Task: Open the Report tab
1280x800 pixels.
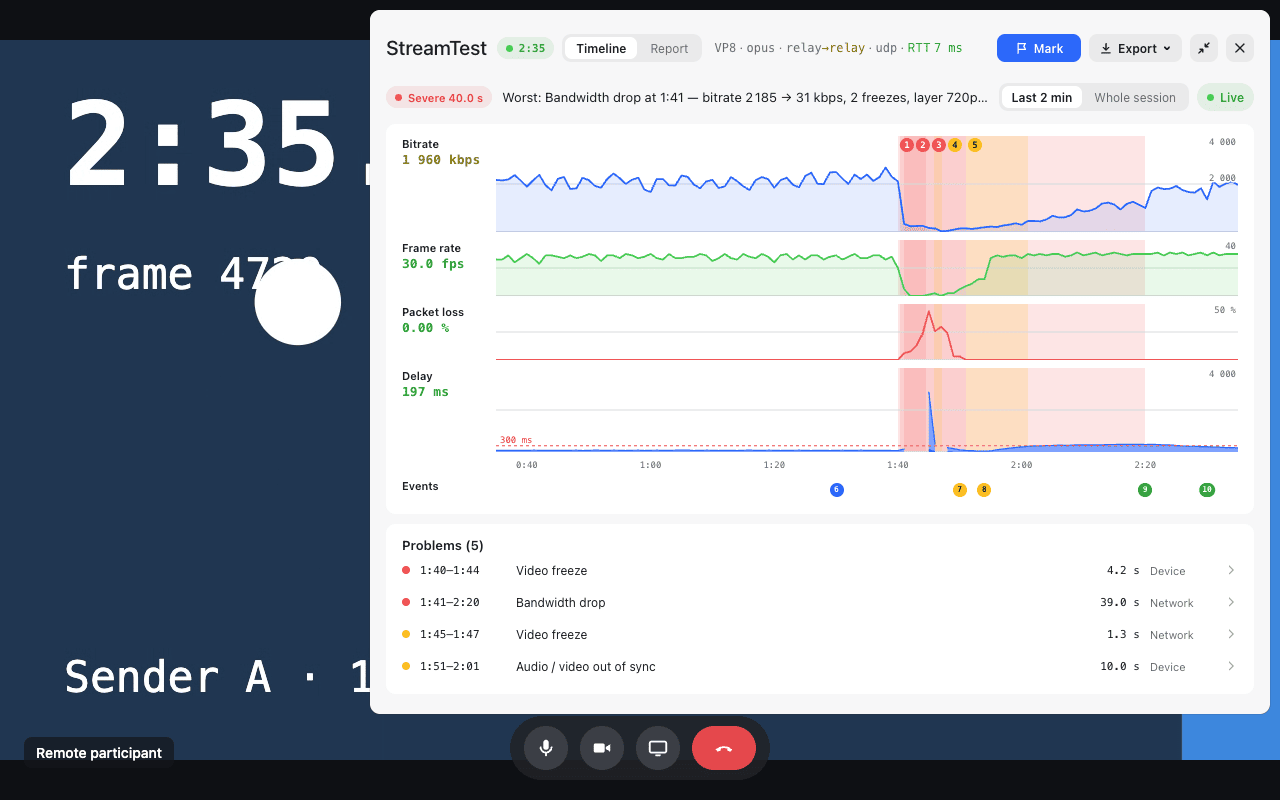Action: click(x=669, y=48)
